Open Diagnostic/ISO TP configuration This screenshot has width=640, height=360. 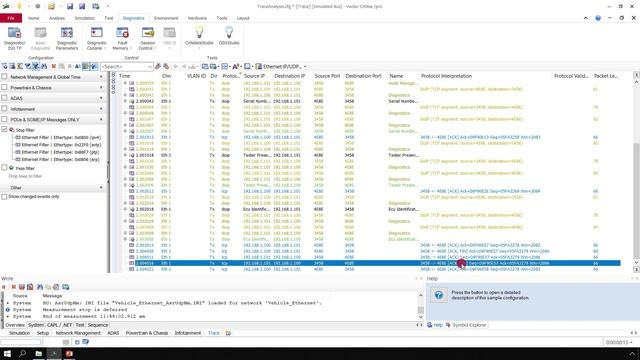14,38
